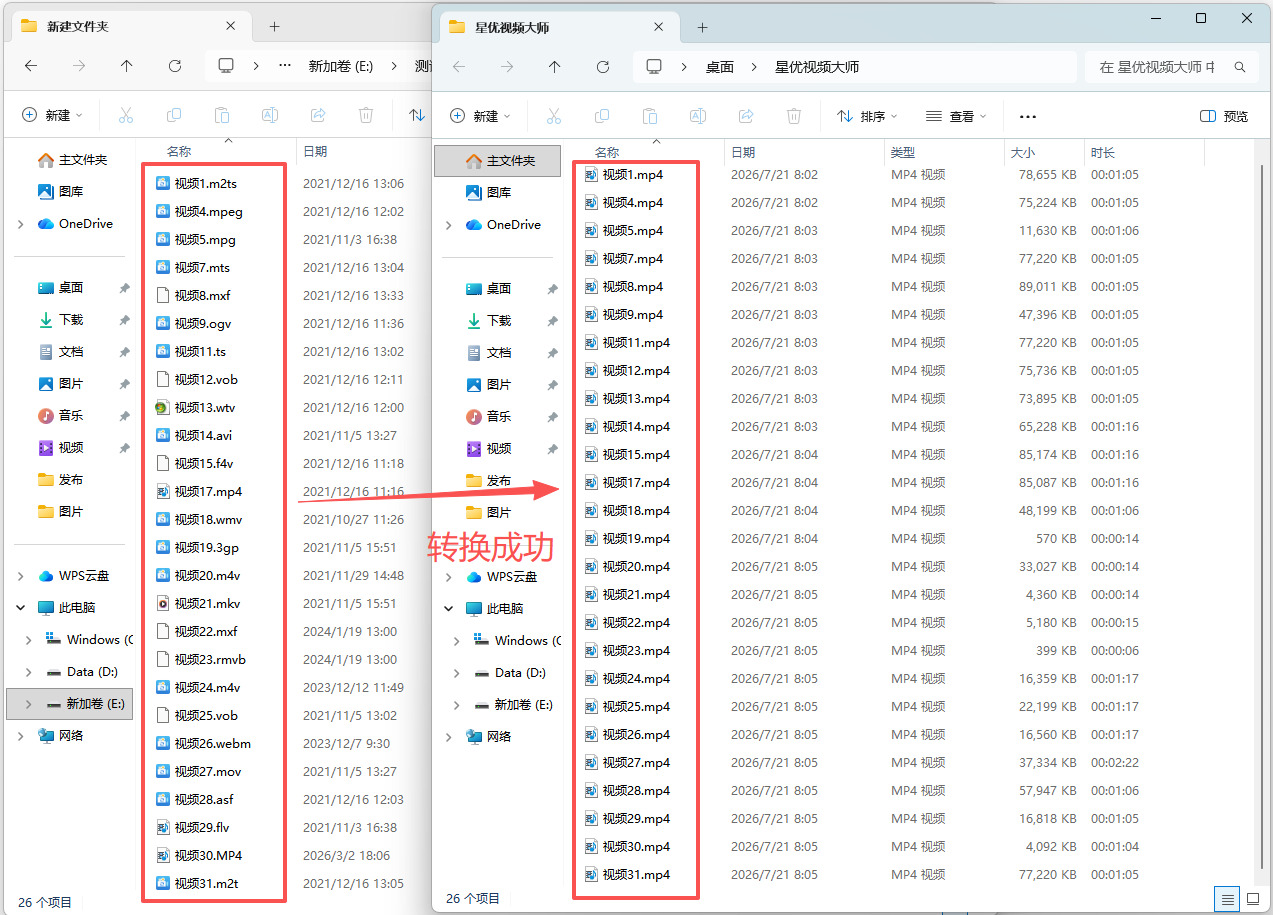Go up one folder level in right window

coord(555,67)
